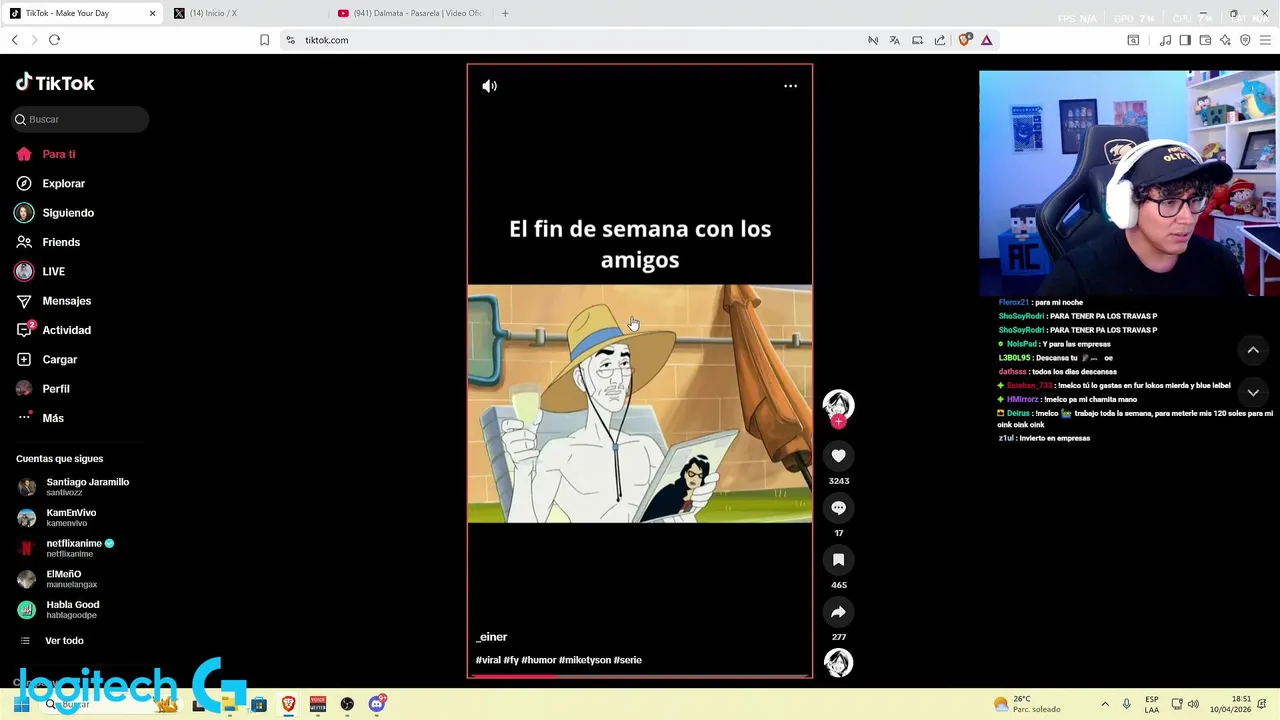1280x720 pixels.
Task: Click the address bar share icon
Action: 940,40
